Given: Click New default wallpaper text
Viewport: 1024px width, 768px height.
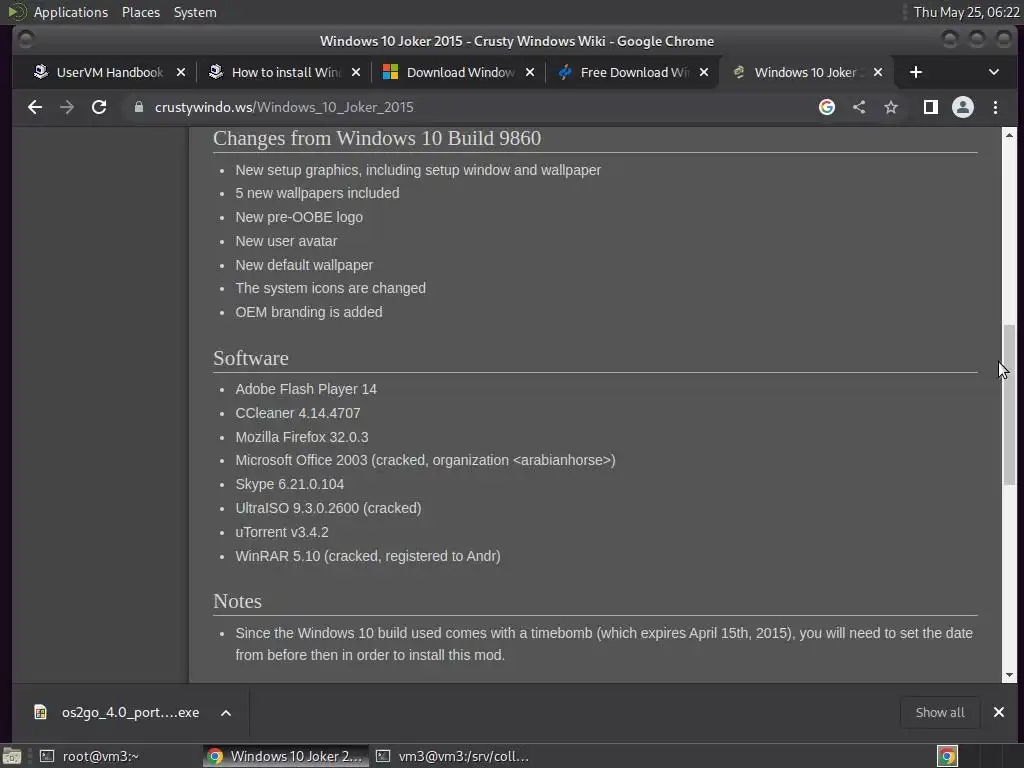Looking at the screenshot, I should (x=304, y=265).
